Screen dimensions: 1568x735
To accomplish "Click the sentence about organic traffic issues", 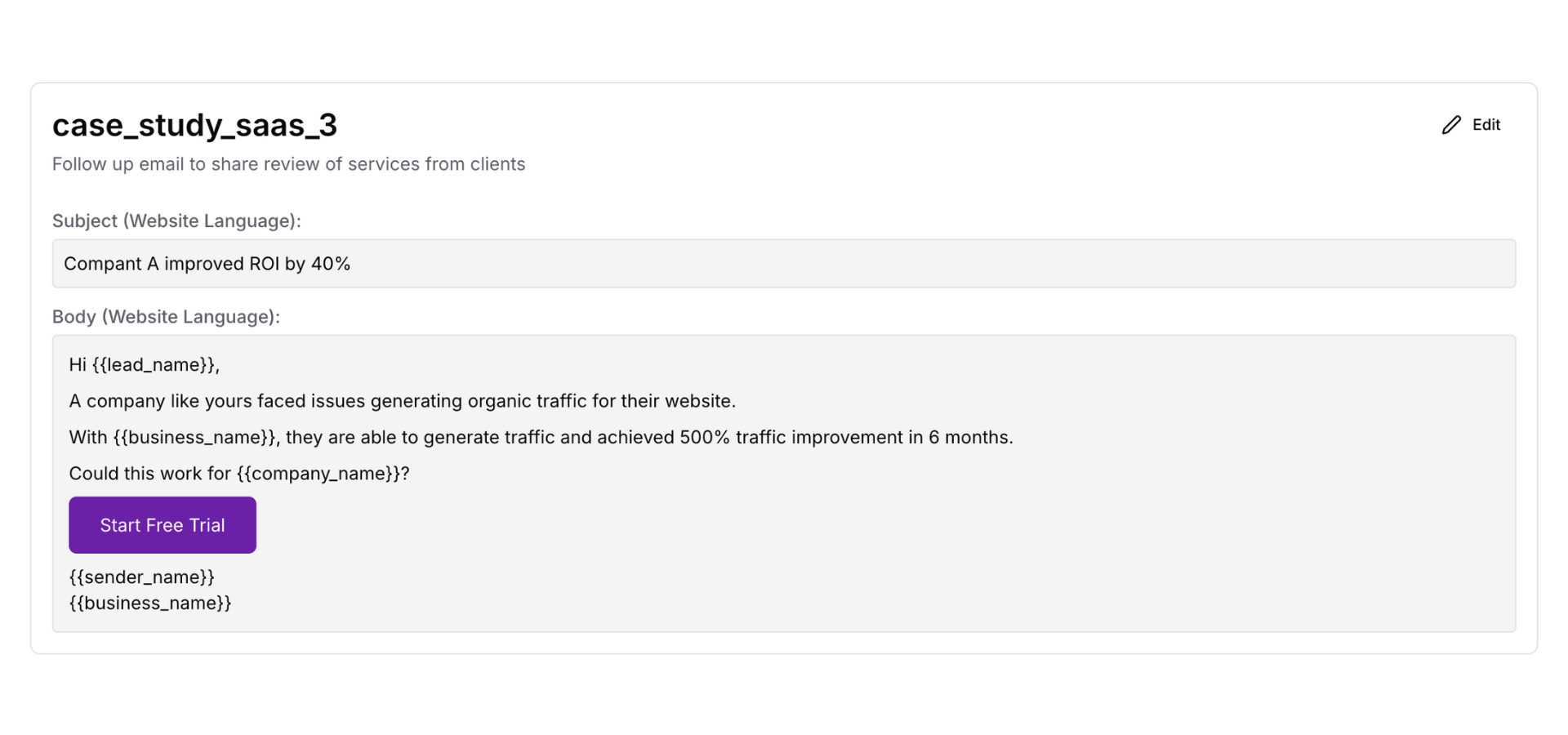I will [402, 401].
